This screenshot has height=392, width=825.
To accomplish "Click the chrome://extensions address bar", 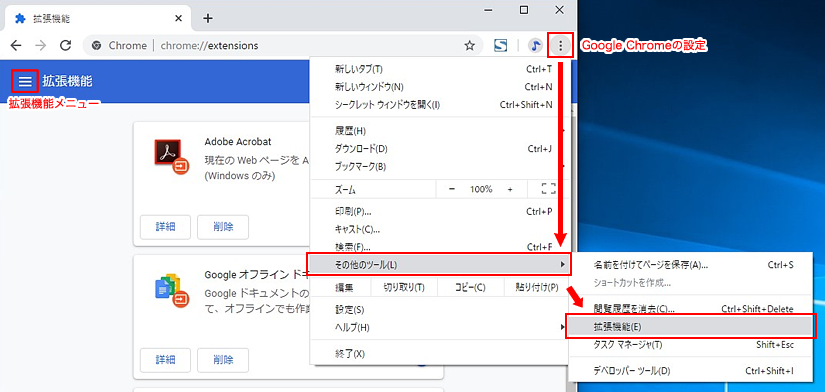I will click(x=284, y=46).
